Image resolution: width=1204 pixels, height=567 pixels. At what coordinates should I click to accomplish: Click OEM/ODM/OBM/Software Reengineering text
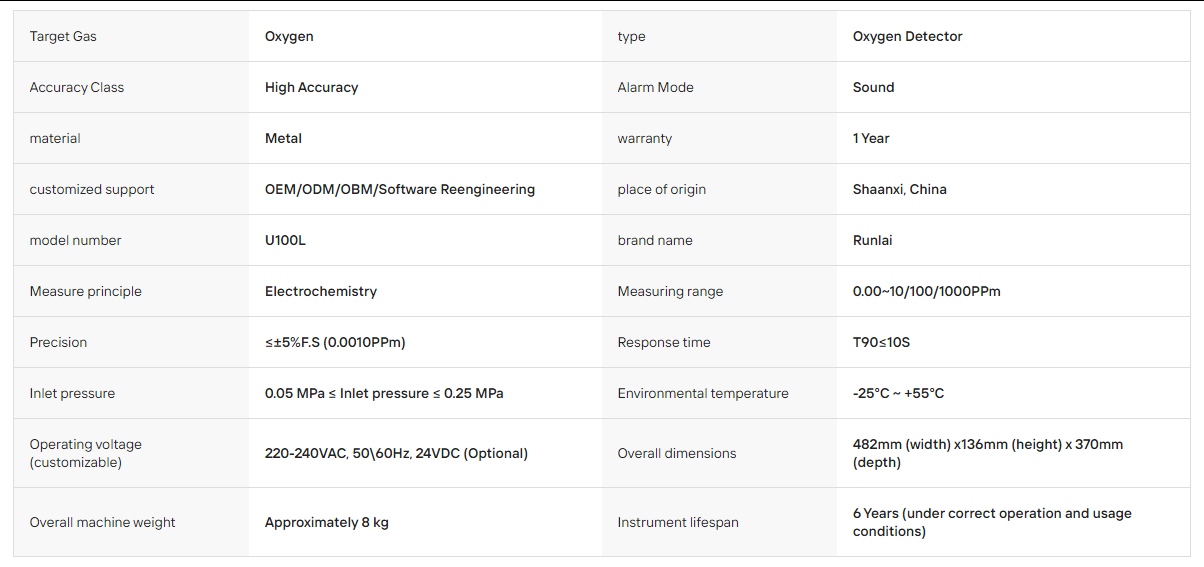click(x=400, y=189)
